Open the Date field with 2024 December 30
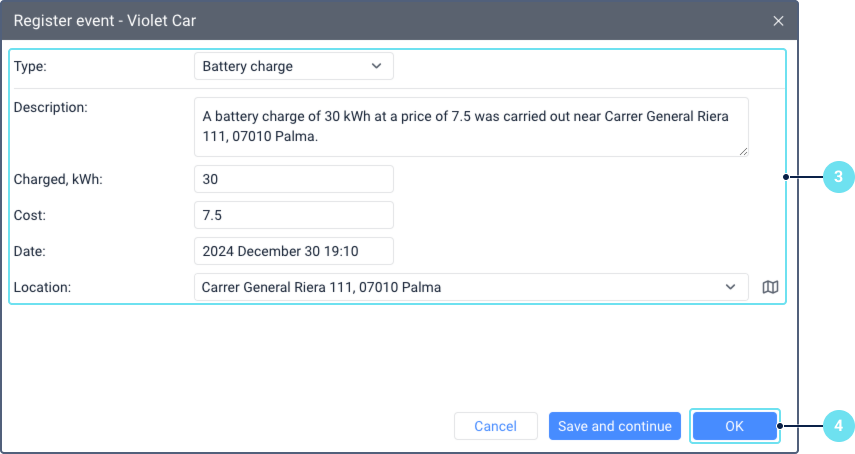This screenshot has width=855, height=454. click(x=293, y=251)
